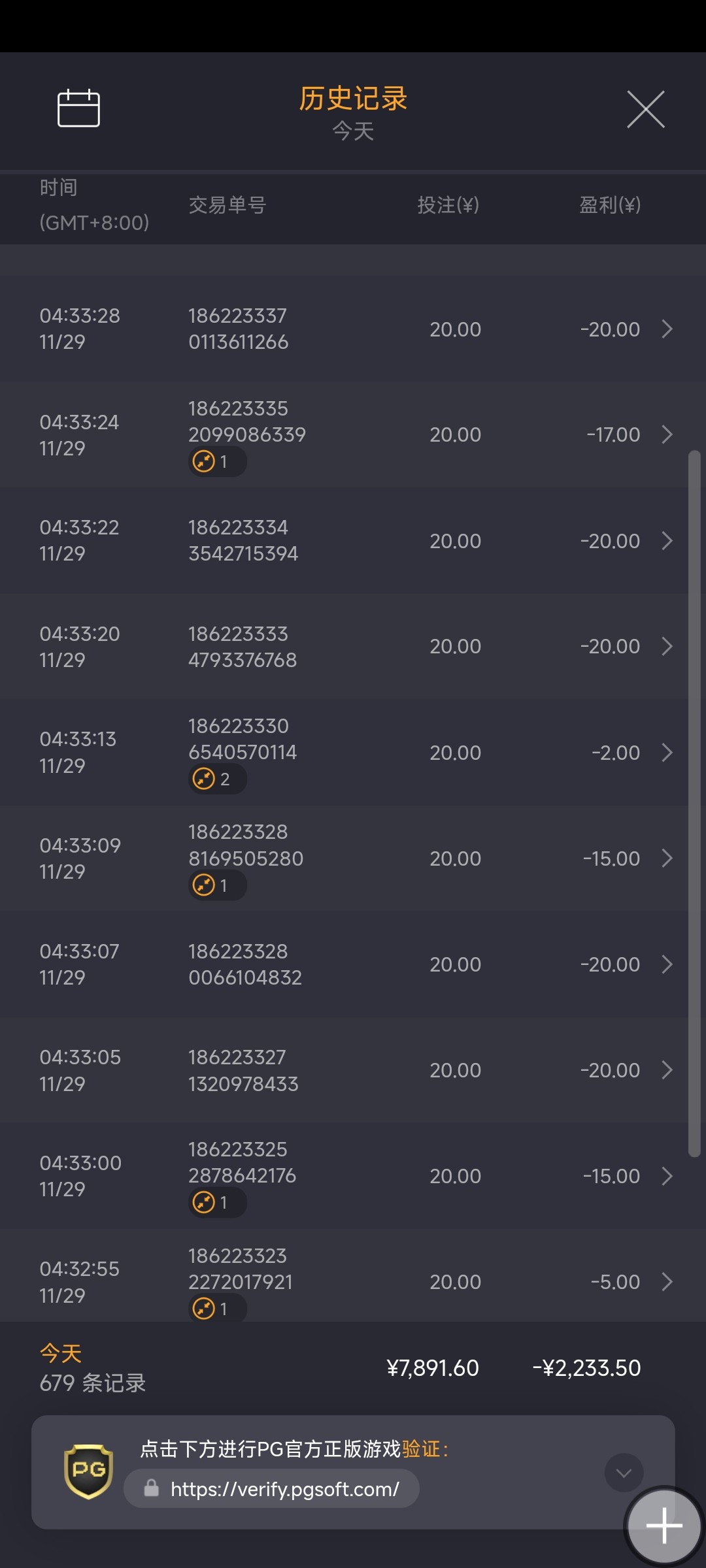Open the chevron for the 04:33:05 record
Image resolution: width=706 pixels, height=1568 pixels.
click(x=667, y=1070)
